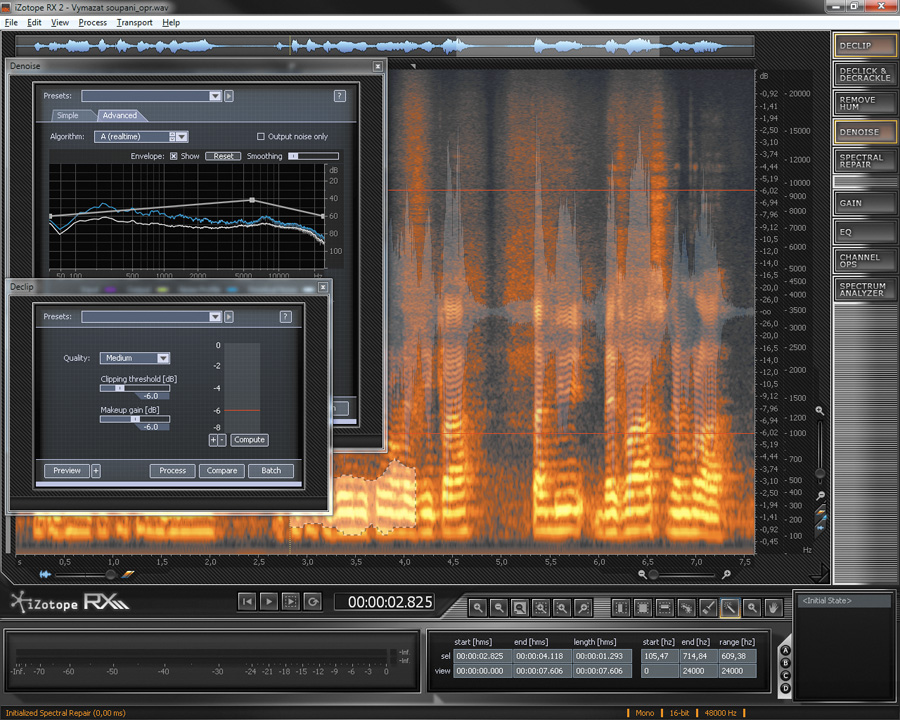This screenshot has width=900, height=720.
Task: Open the Help menu
Action: [171, 22]
